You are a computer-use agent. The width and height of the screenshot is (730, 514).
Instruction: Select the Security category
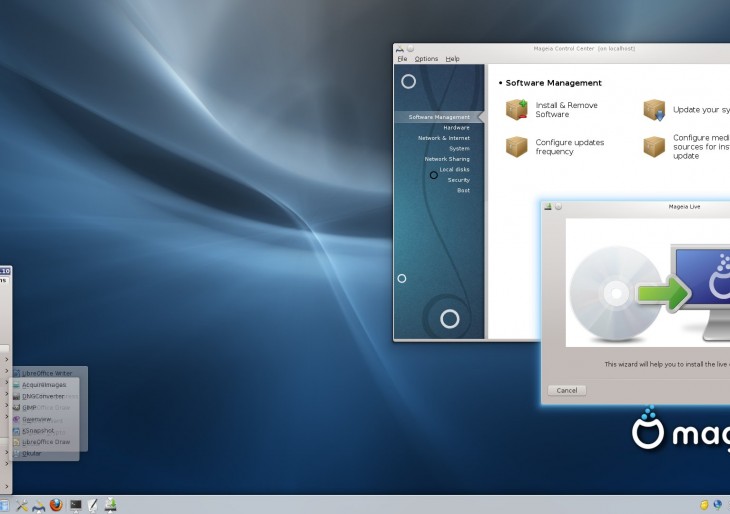pos(458,180)
